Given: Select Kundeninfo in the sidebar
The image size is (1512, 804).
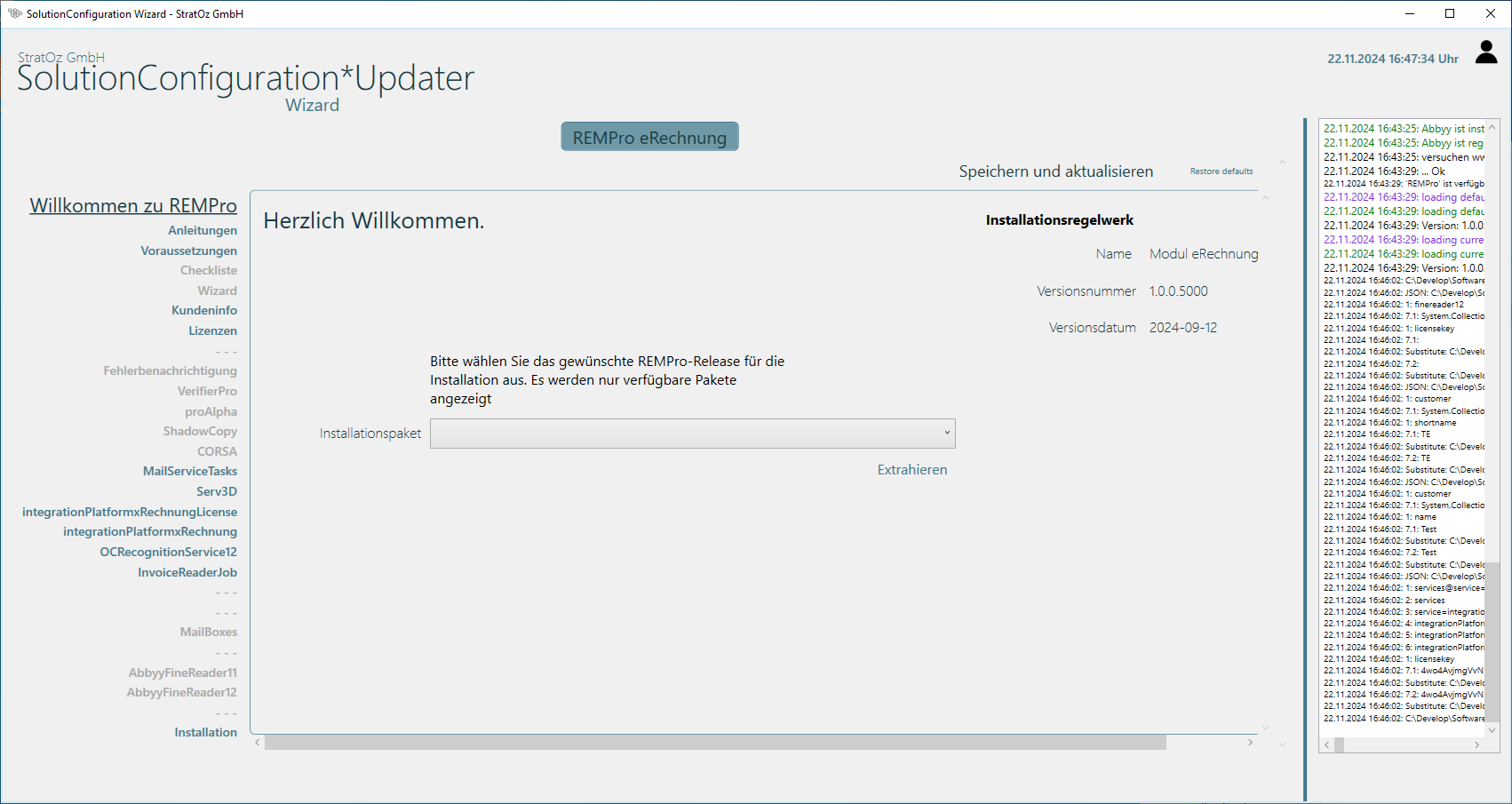Looking at the screenshot, I should pos(204,311).
